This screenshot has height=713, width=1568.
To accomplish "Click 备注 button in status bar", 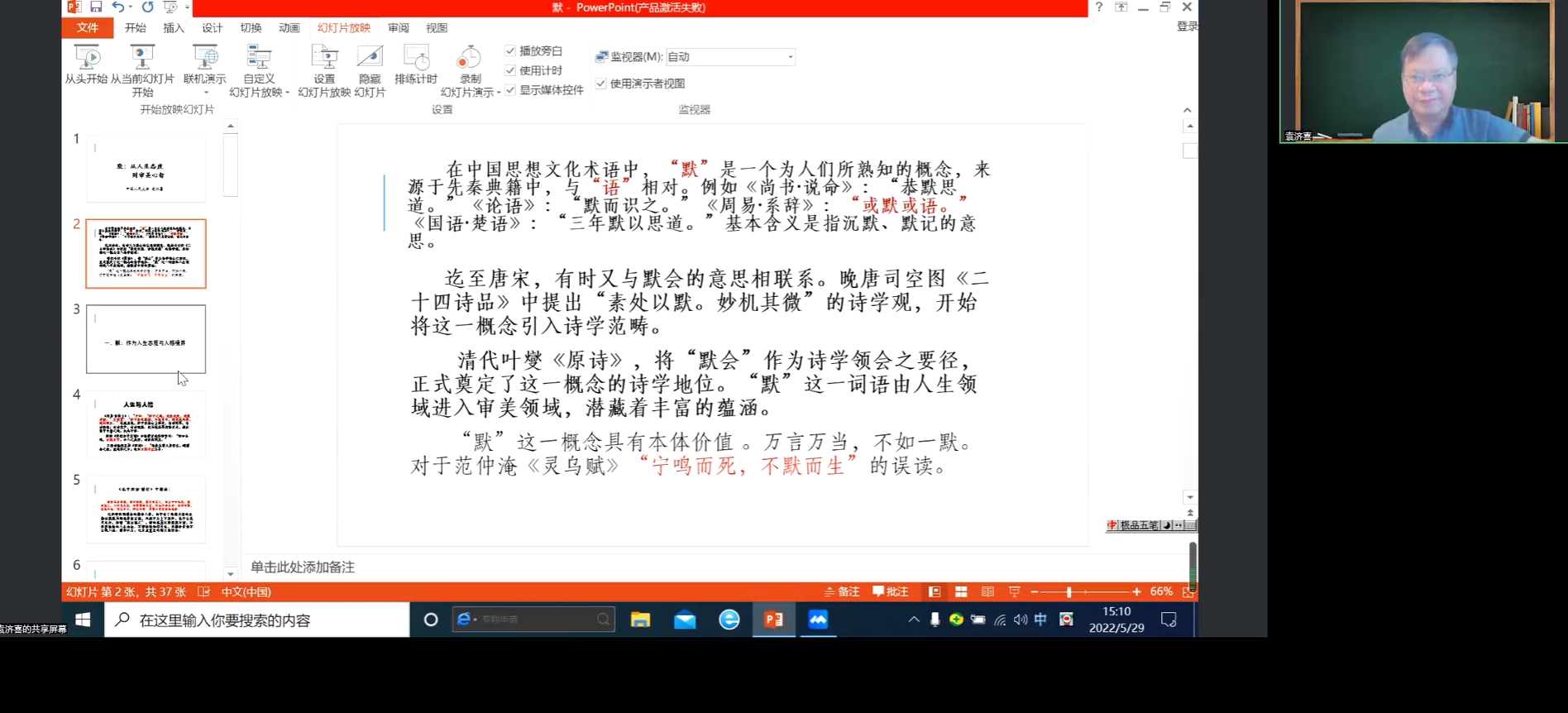I will coord(842,592).
